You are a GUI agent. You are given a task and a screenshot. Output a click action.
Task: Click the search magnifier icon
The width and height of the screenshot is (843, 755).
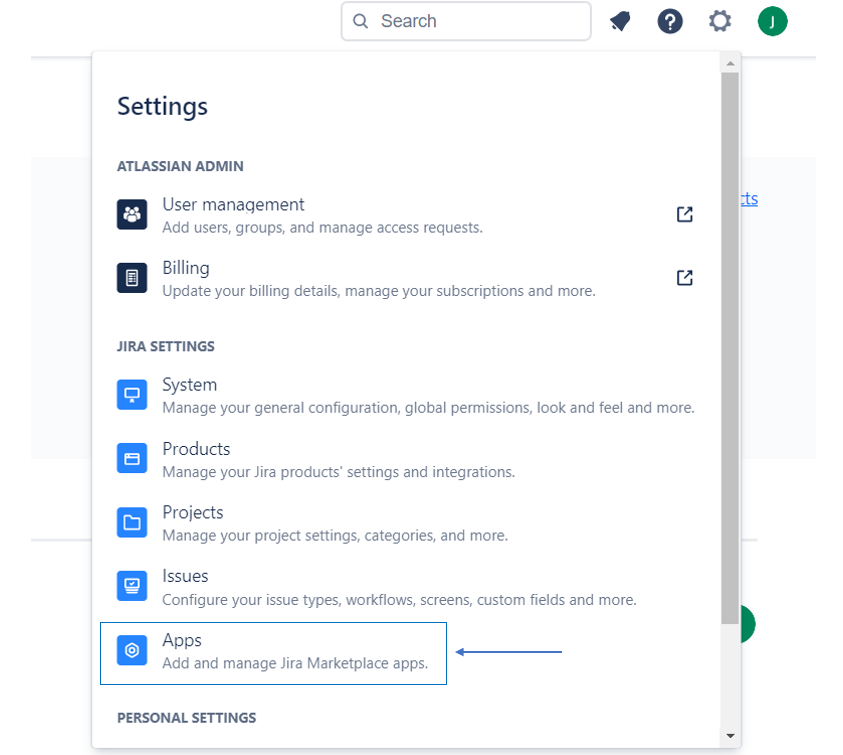360,21
